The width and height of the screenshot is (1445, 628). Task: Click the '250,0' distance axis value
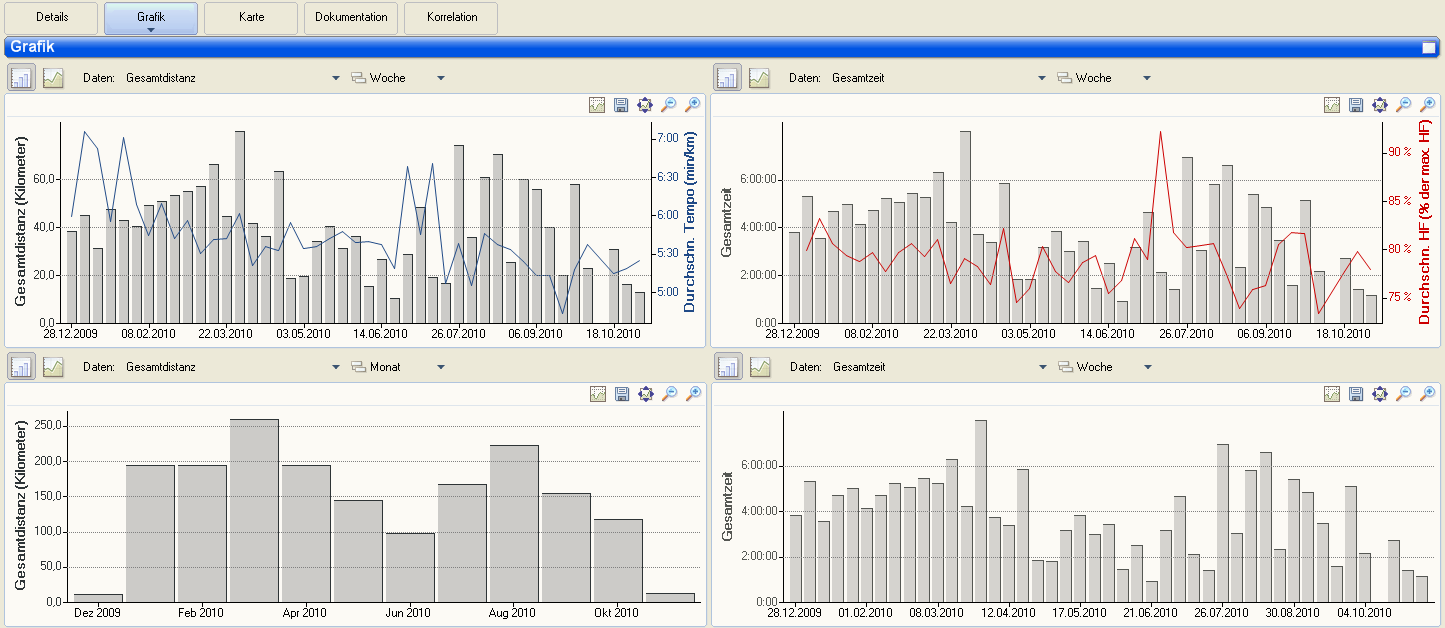(50, 426)
